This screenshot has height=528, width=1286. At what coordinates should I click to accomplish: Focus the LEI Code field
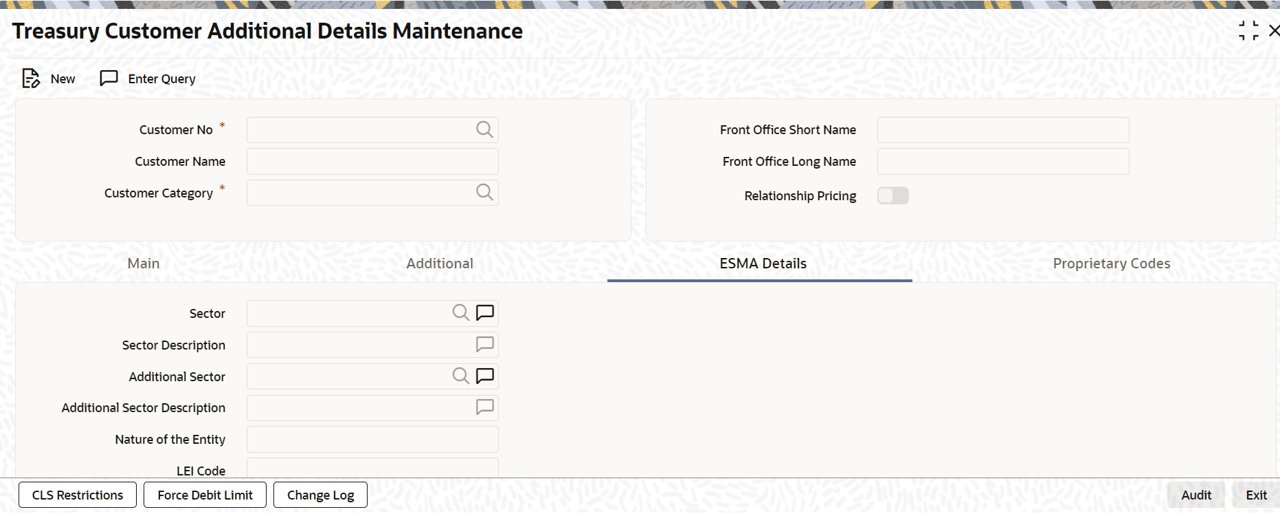point(373,467)
